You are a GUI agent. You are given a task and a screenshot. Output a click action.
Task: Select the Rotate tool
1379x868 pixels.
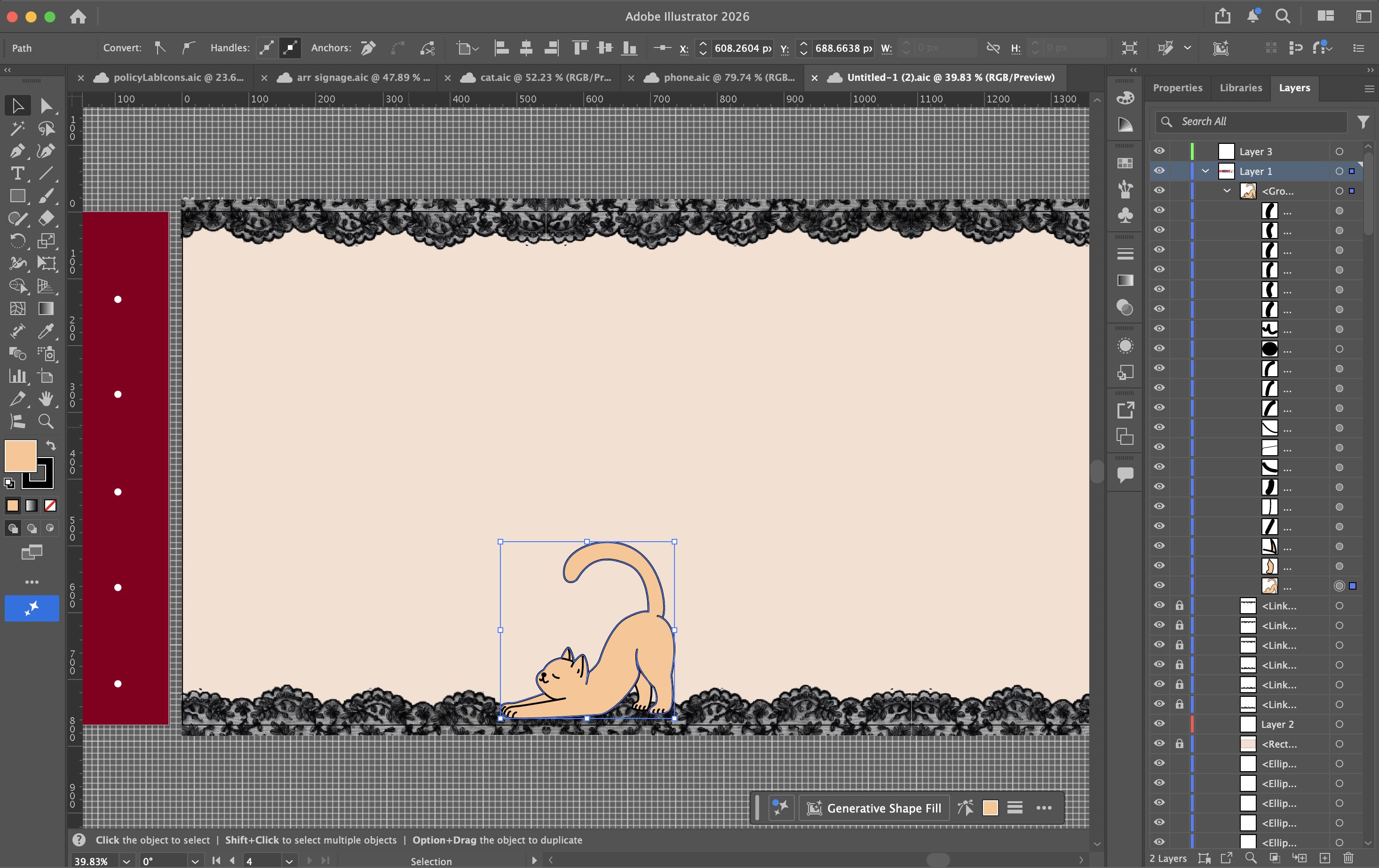[17, 241]
